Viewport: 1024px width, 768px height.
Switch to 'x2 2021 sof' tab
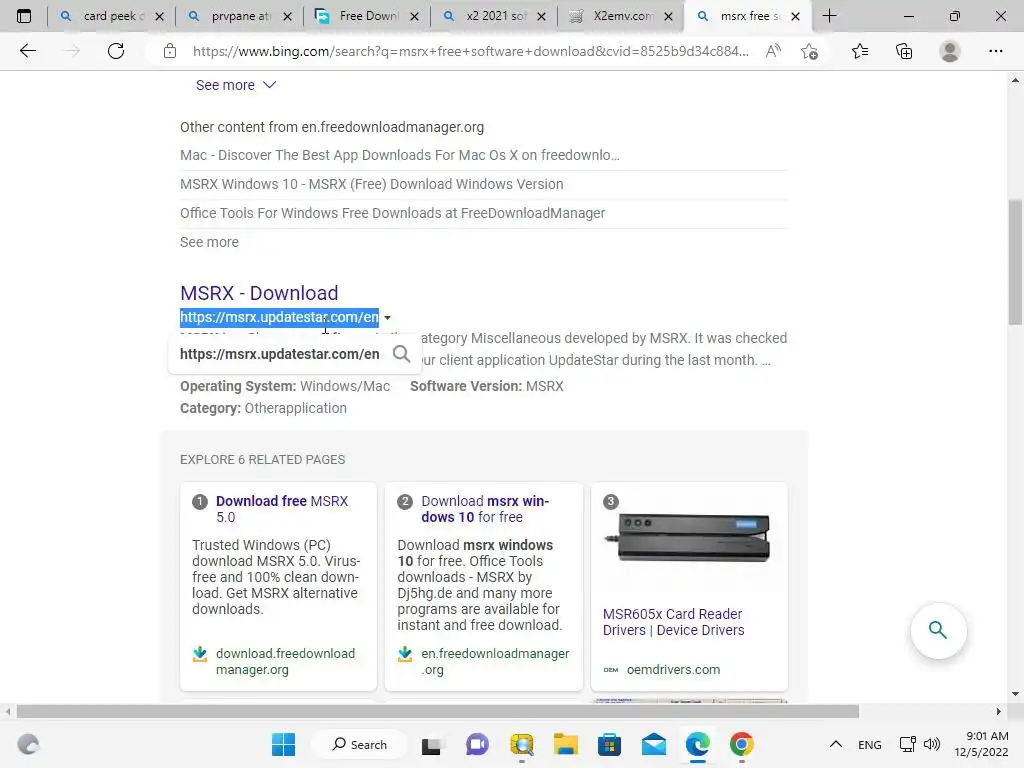494,16
